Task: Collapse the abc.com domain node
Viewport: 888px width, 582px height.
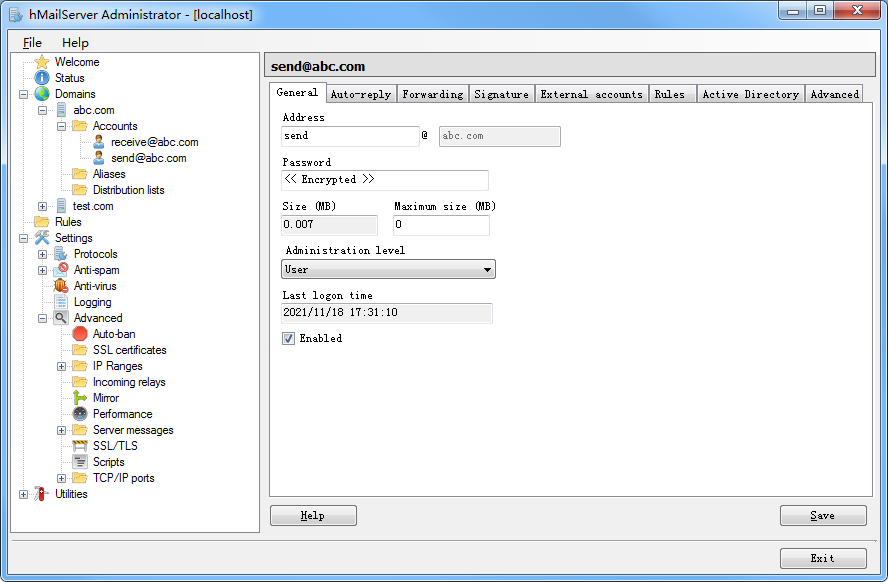Action: [42, 110]
